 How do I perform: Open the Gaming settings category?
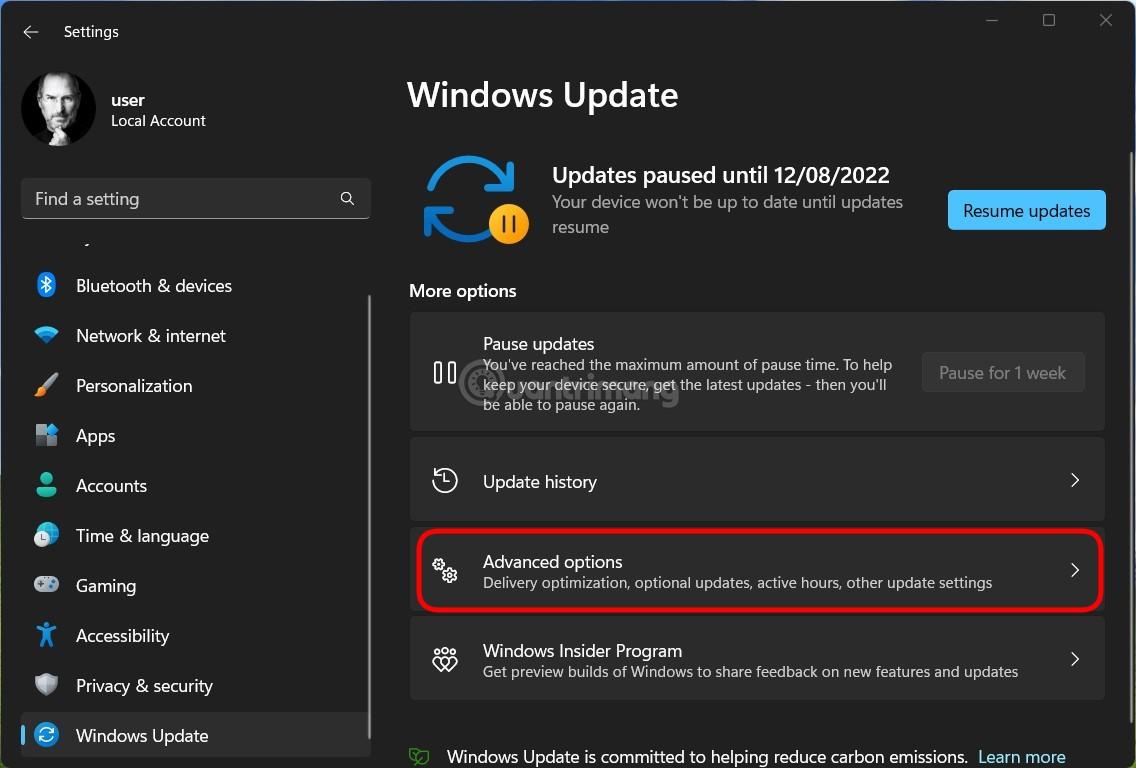click(196, 585)
